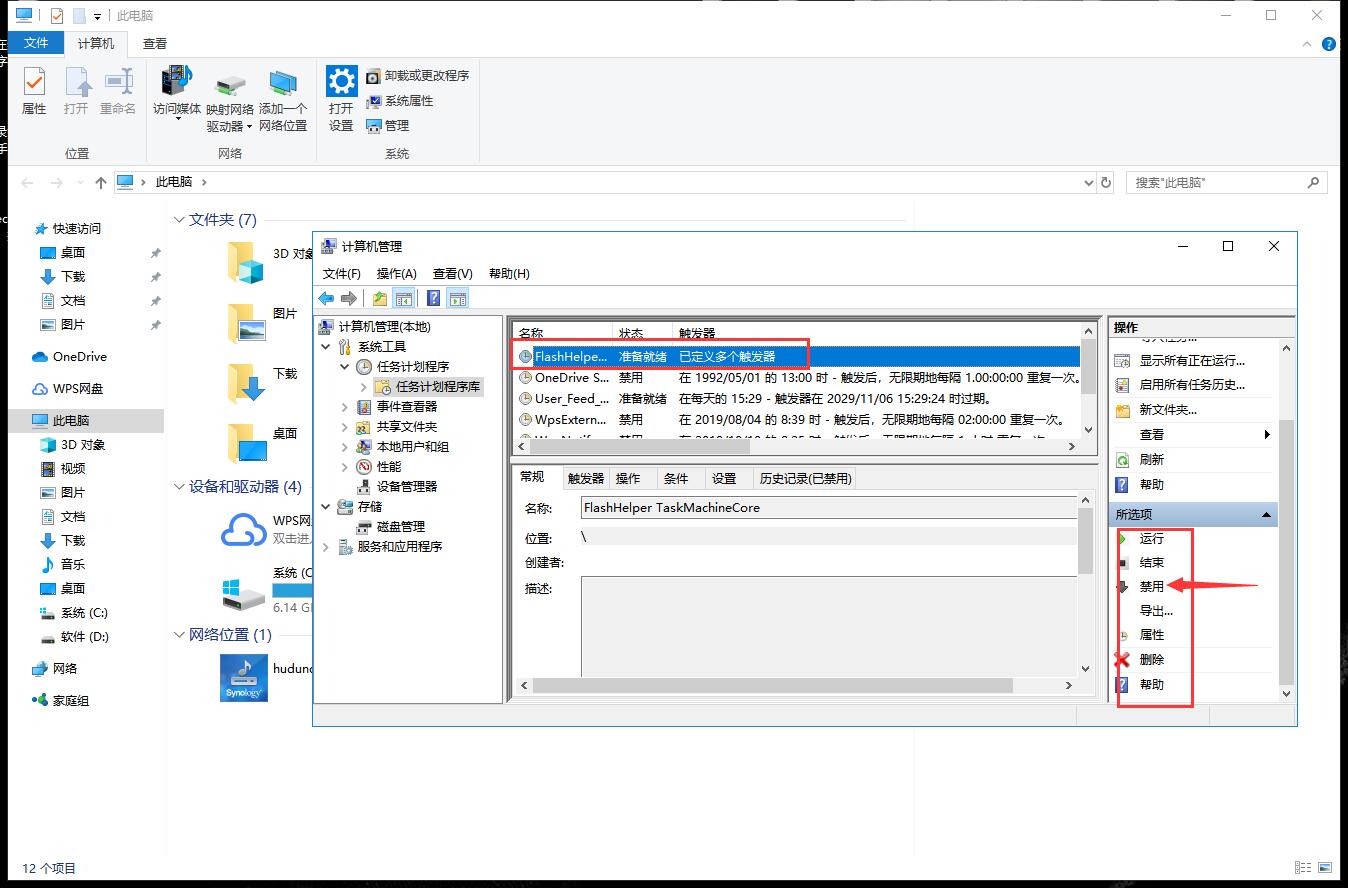Click the 导出... action

(x=1155, y=610)
